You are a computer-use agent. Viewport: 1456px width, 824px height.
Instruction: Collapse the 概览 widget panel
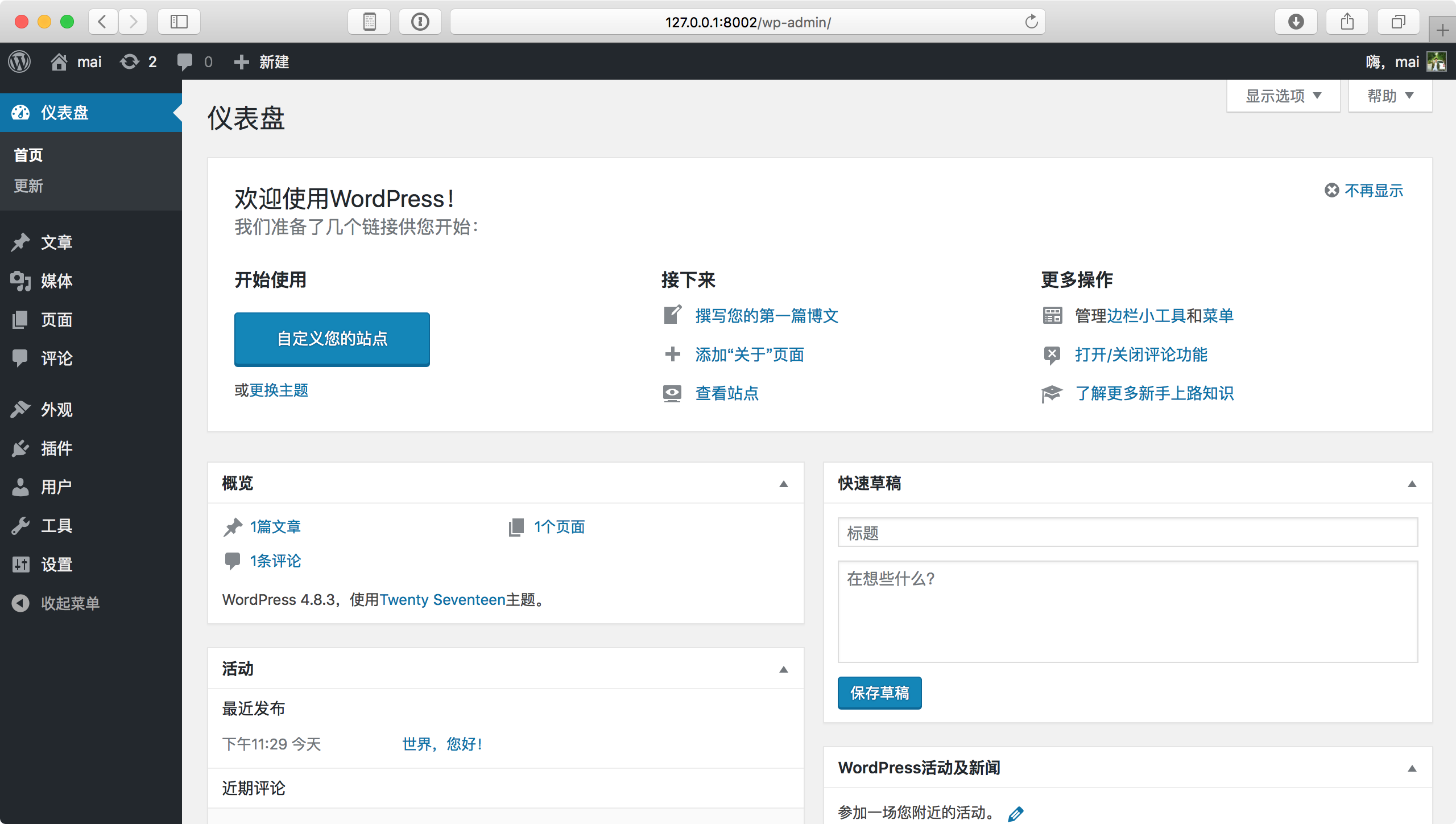tap(784, 484)
